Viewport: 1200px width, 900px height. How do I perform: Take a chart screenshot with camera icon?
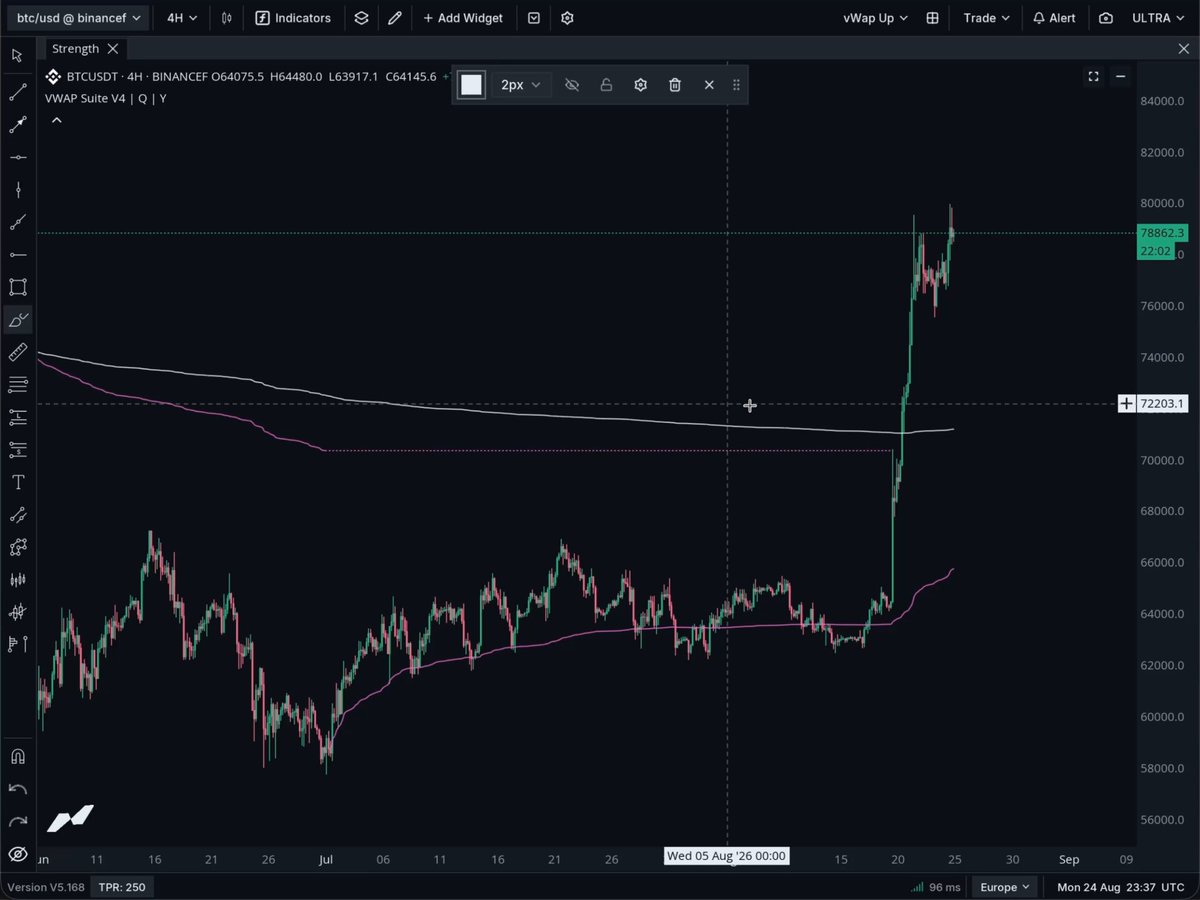click(x=1105, y=18)
